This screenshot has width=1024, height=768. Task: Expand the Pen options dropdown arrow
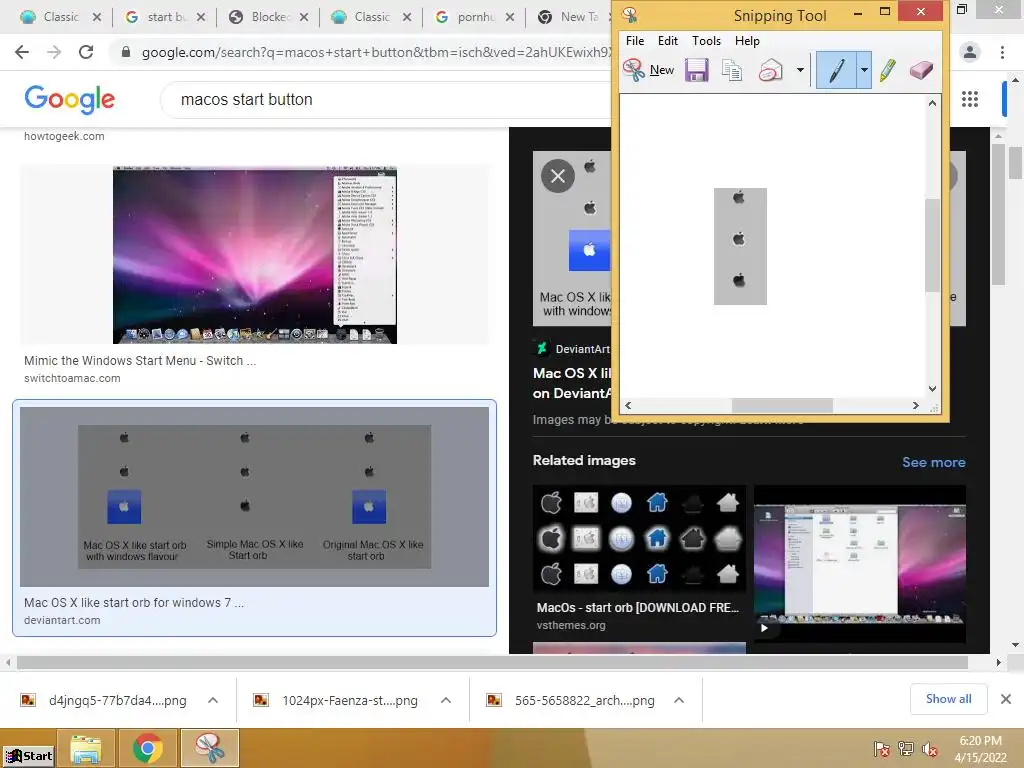[864, 70]
